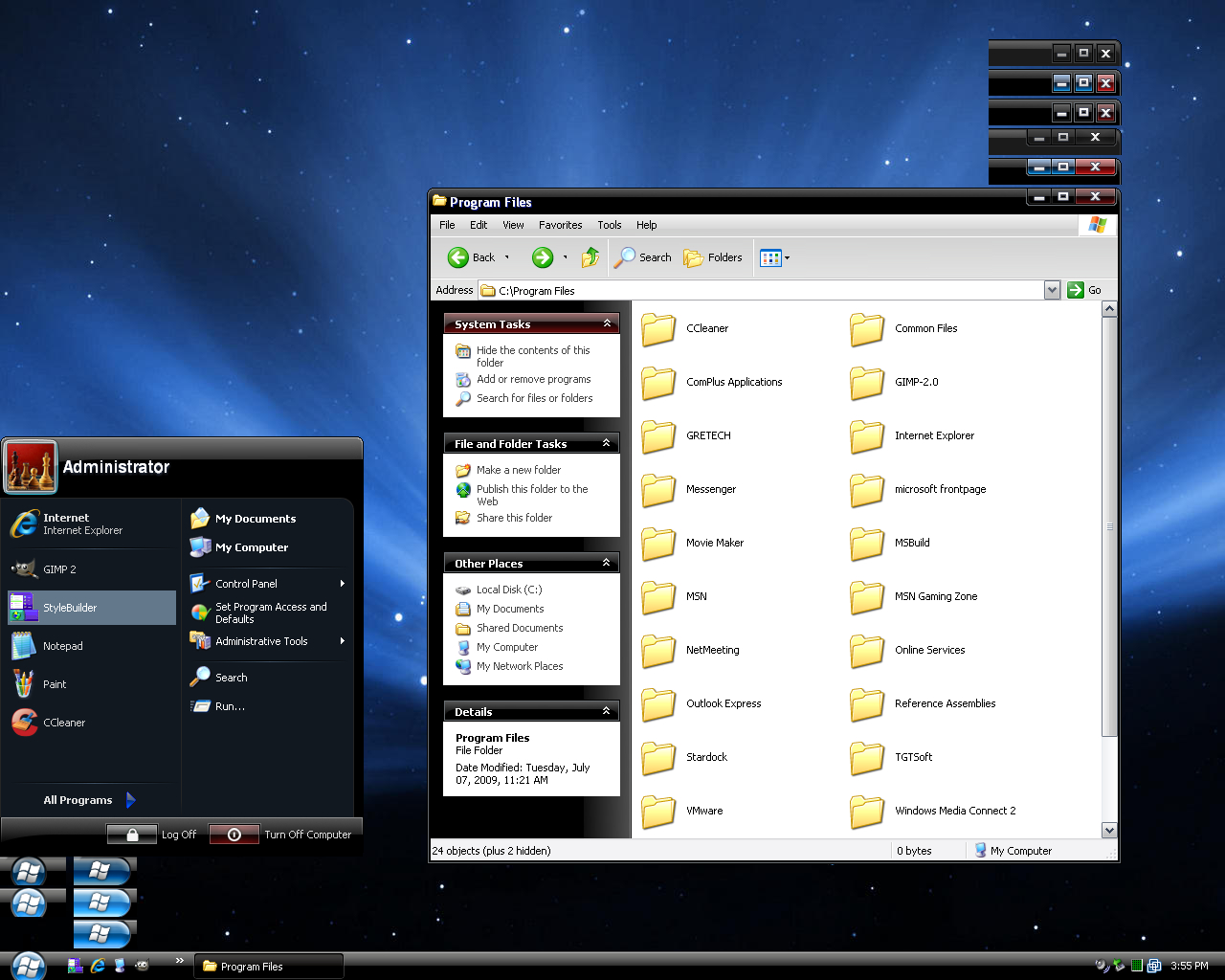Open the View menu
This screenshot has height=980, width=1225.
coord(513,225)
